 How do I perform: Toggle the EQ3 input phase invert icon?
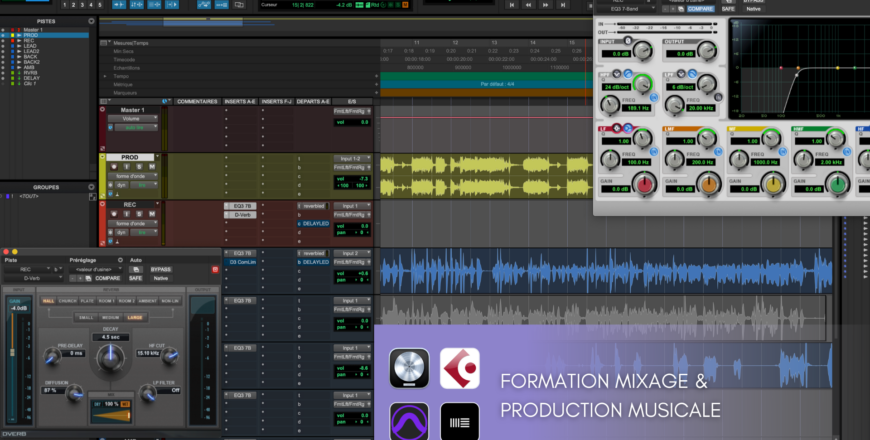(x=628, y=41)
